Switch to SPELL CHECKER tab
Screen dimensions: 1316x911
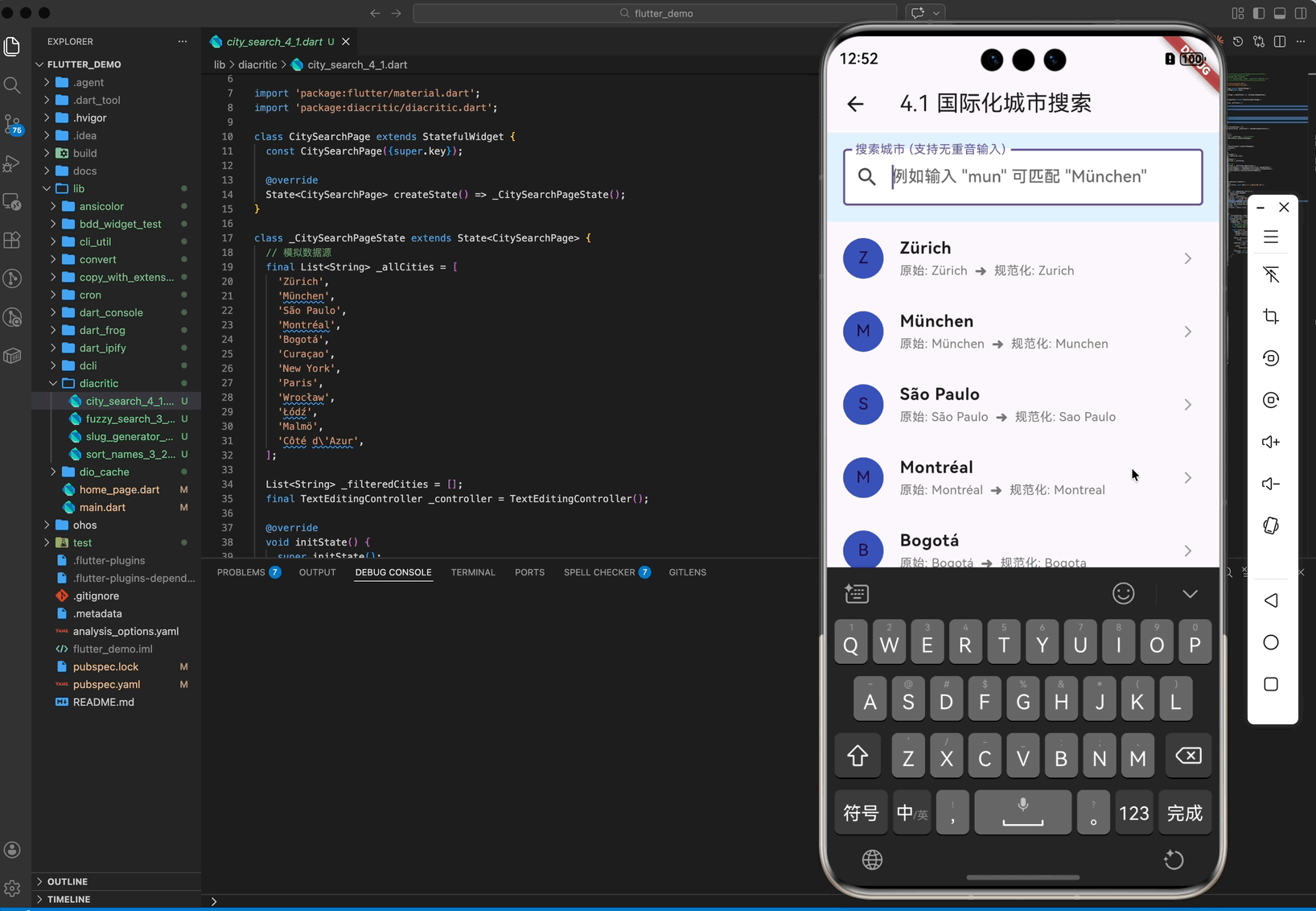(607, 572)
